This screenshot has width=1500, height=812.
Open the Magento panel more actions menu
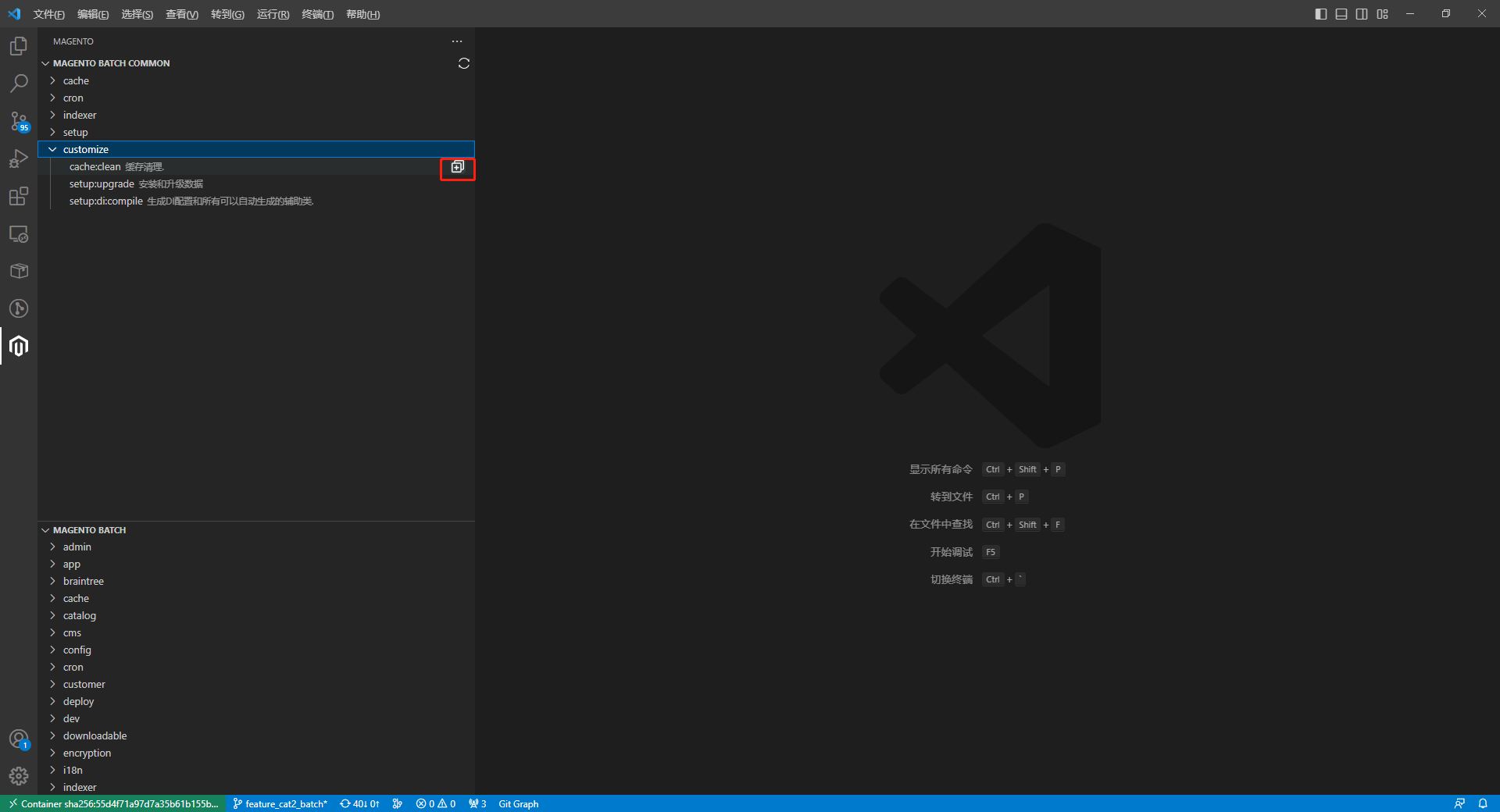pyautogui.click(x=457, y=41)
